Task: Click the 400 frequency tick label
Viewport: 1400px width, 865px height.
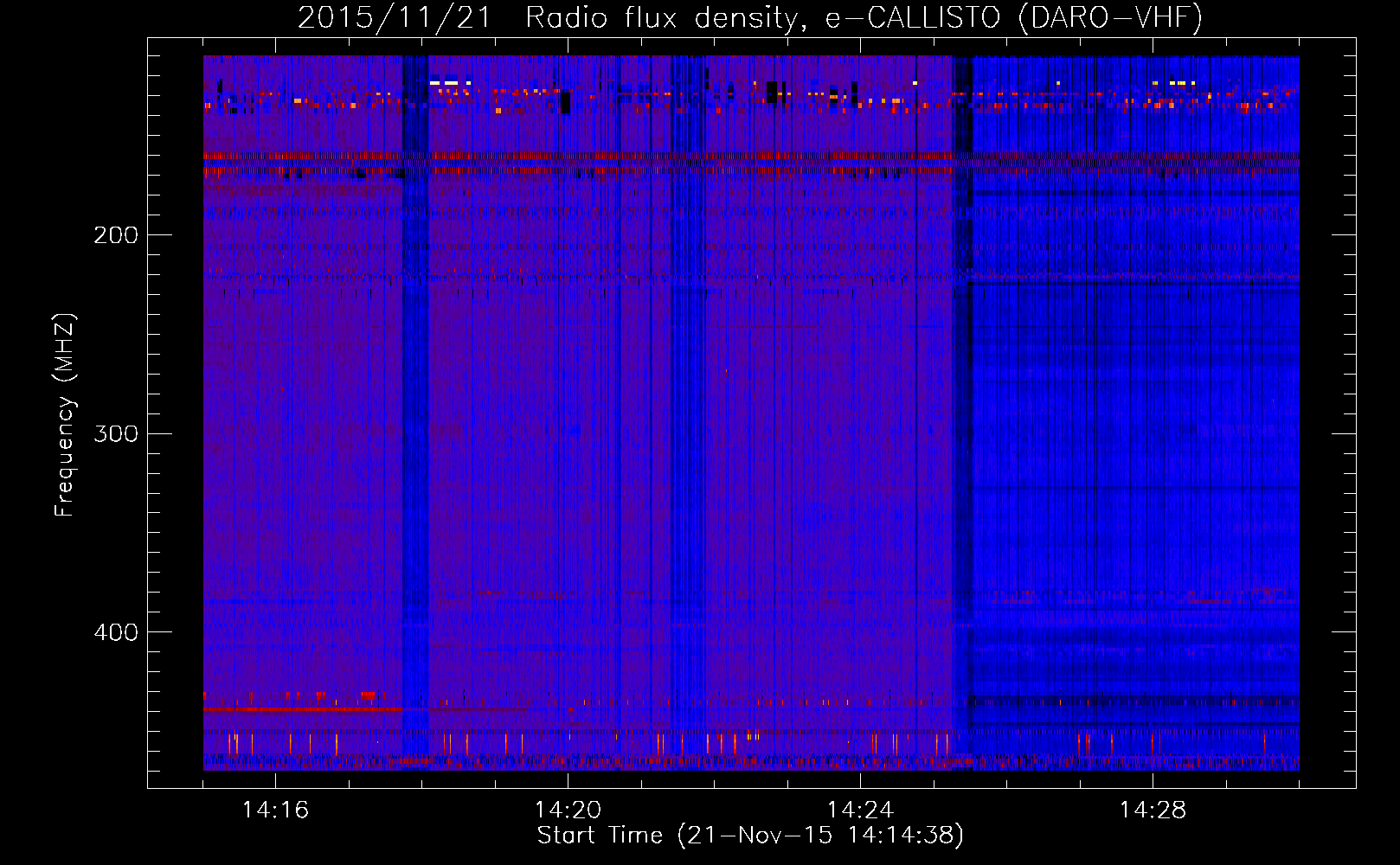Action: (116, 632)
